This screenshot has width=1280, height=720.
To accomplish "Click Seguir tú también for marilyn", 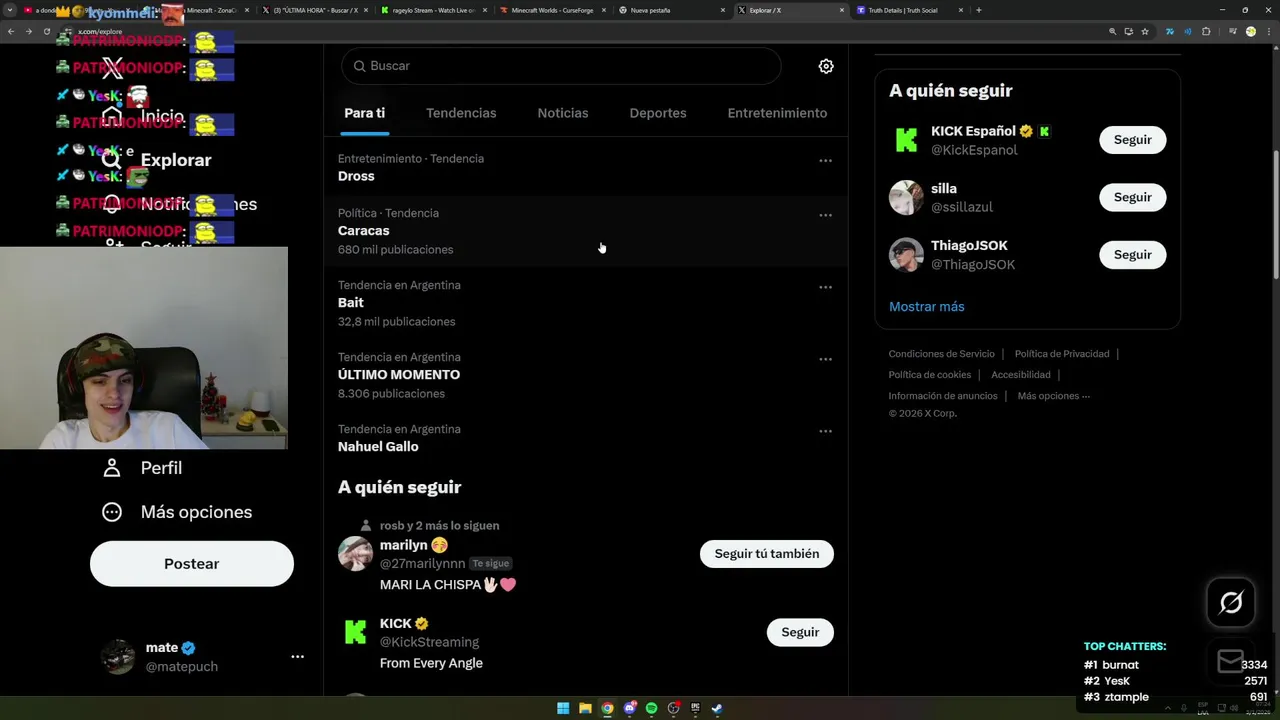I will [767, 553].
